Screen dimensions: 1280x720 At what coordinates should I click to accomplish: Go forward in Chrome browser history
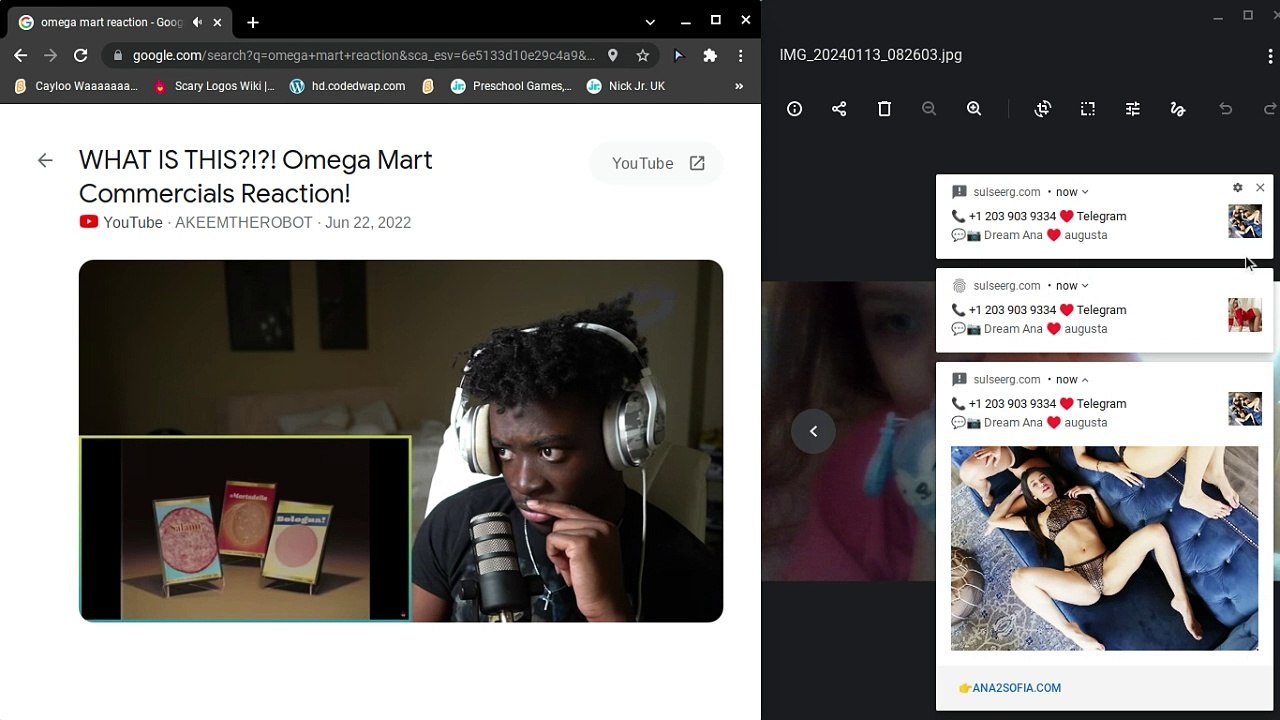pyautogui.click(x=51, y=56)
